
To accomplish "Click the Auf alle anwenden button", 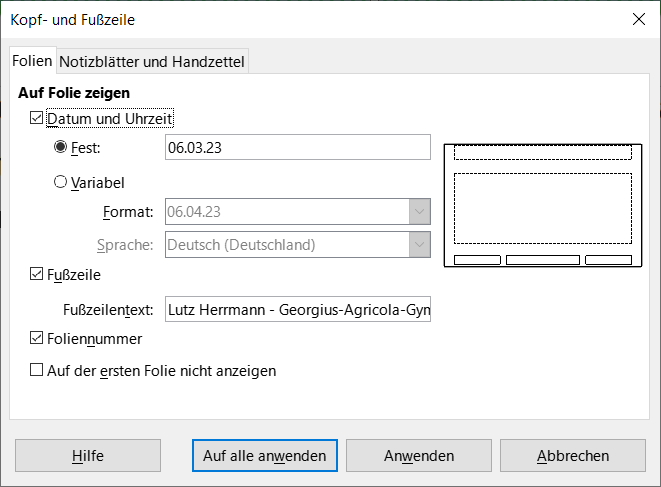I will [264, 455].
